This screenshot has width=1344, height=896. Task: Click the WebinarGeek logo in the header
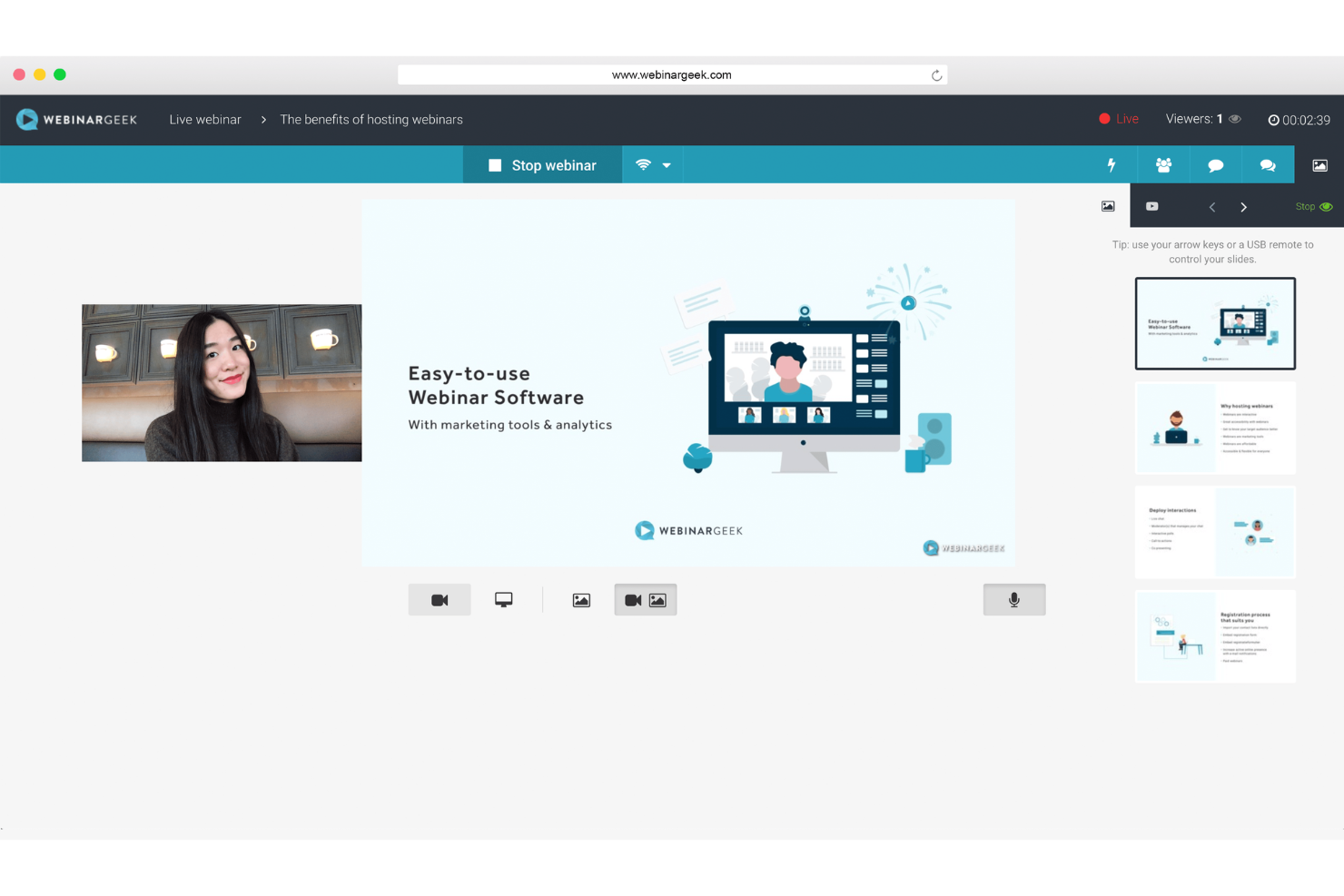76,119
